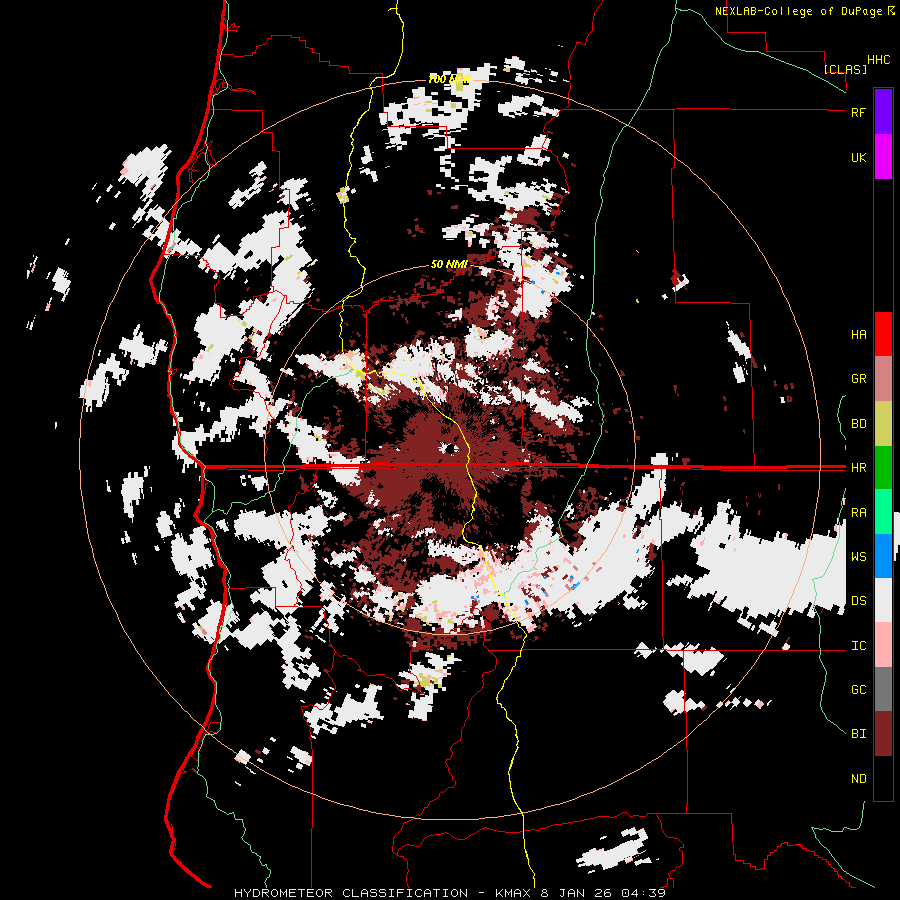Click the 'UK' legend label

(x=858, y=157)
